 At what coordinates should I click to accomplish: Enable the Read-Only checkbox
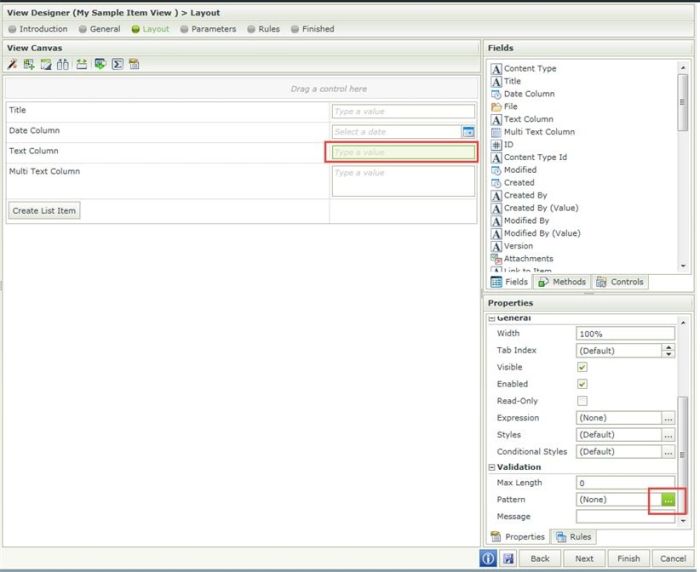(x=582, y=401)
